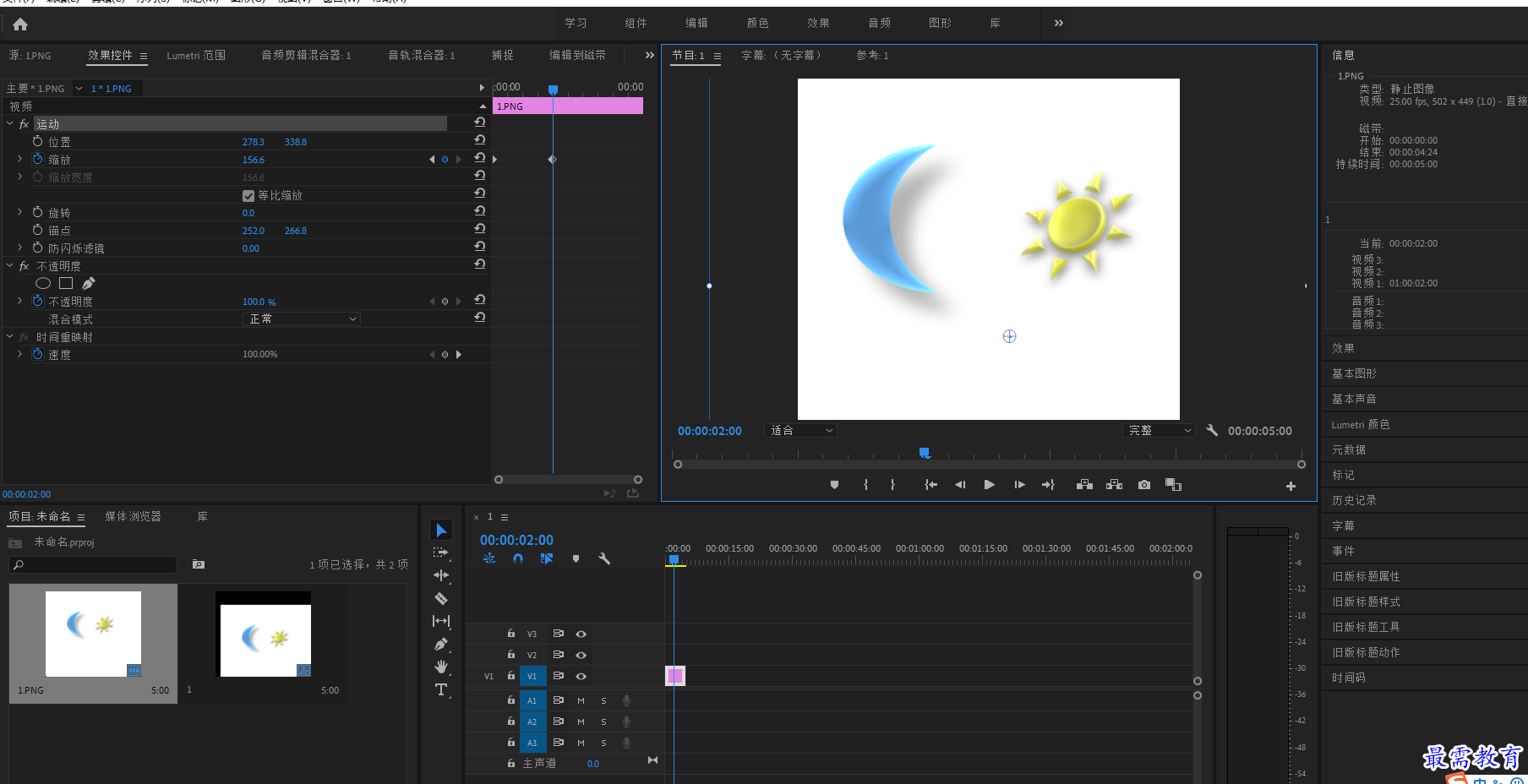Mute audio track A1
This screenshot has width=1528, height=784.
tap(581, 700)
